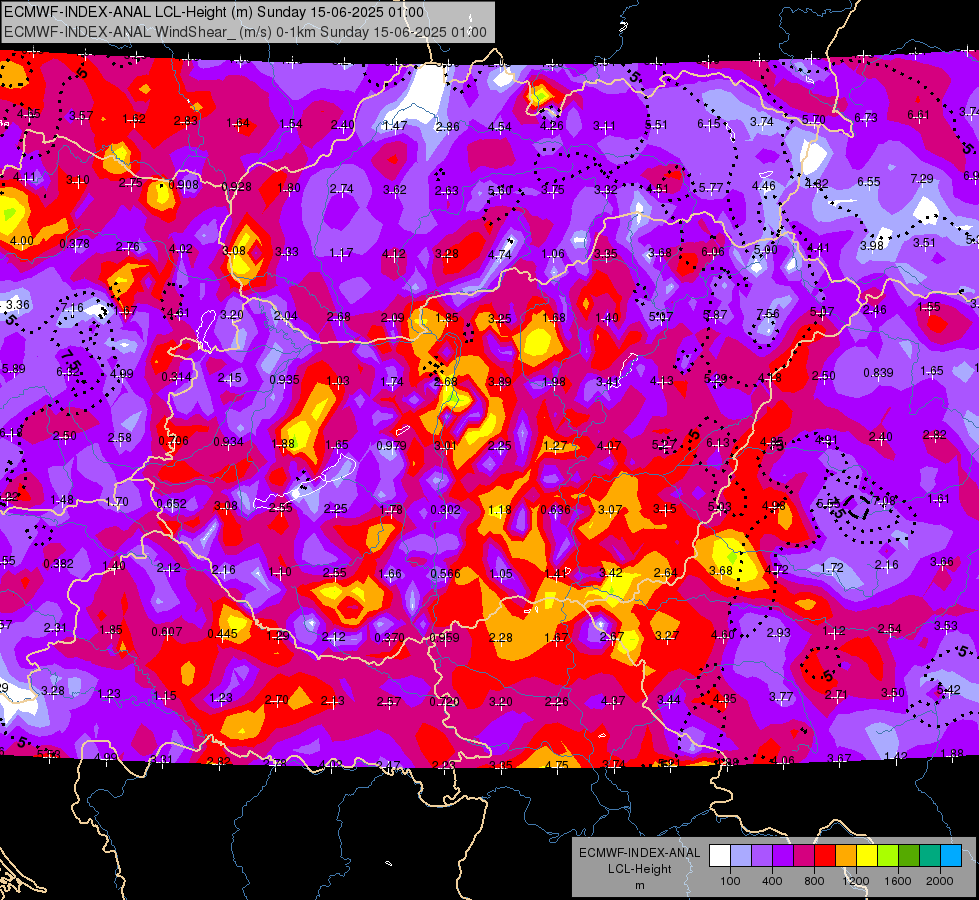The height and width of the screenshot is (900, 979).
Task: Click the wind shear value 0.566
Action: 445,573
